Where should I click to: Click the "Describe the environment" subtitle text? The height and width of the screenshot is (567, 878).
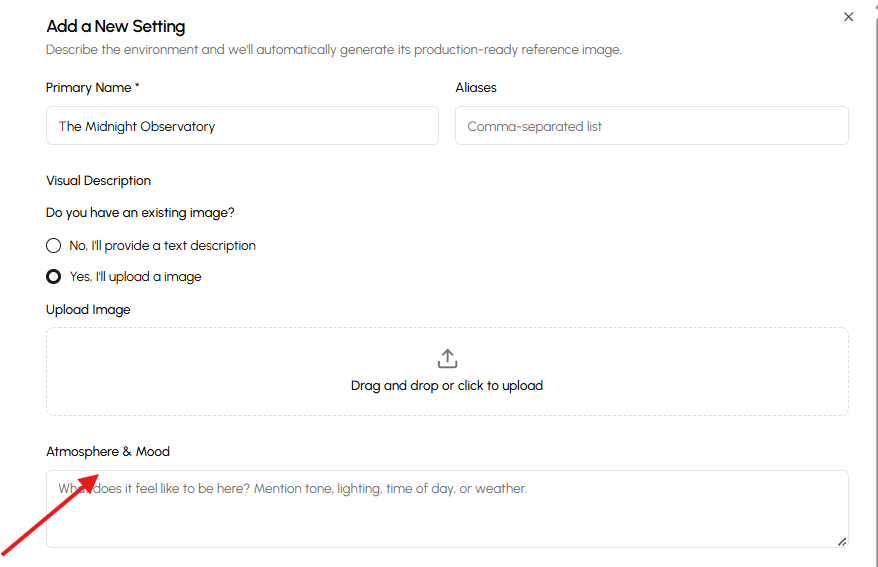coord(333,50)
